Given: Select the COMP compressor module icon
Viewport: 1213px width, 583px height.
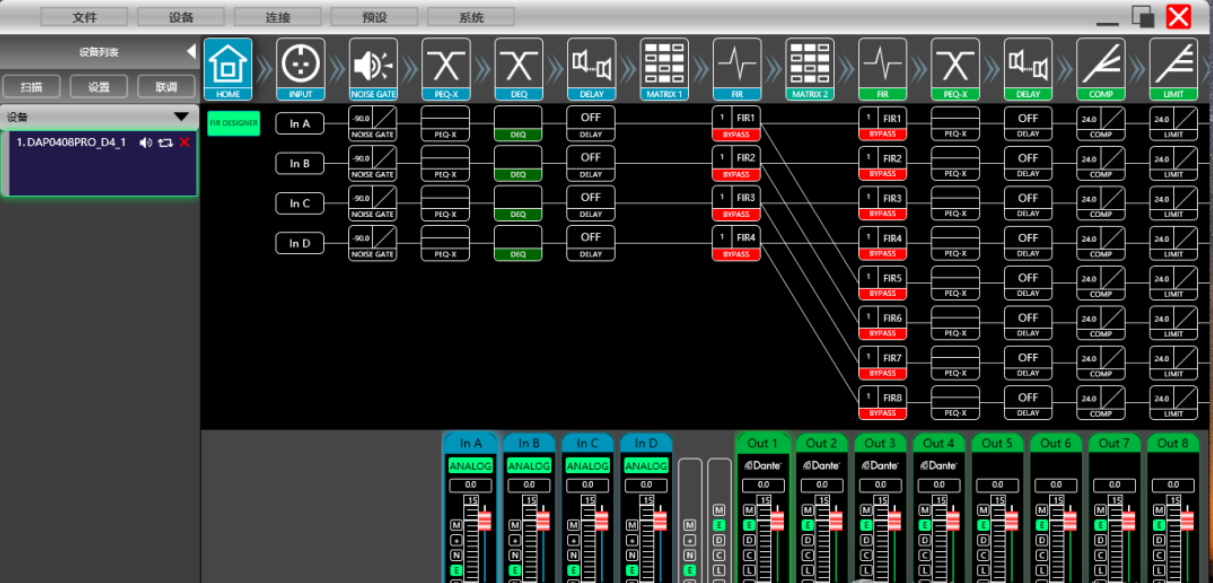Looking at the screenshot, I should tap(1101, 66).
